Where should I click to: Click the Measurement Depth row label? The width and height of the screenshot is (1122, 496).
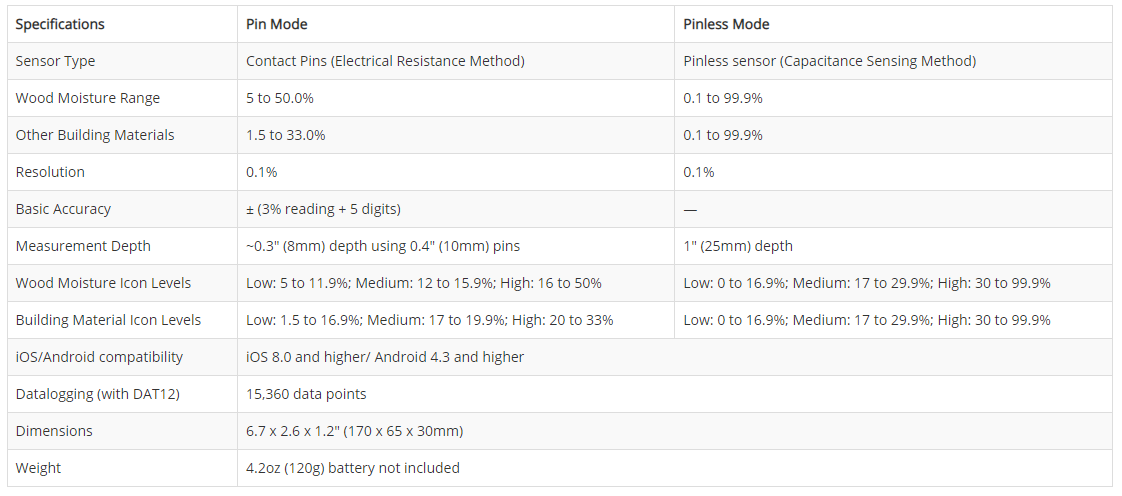[x=83, y=246]
